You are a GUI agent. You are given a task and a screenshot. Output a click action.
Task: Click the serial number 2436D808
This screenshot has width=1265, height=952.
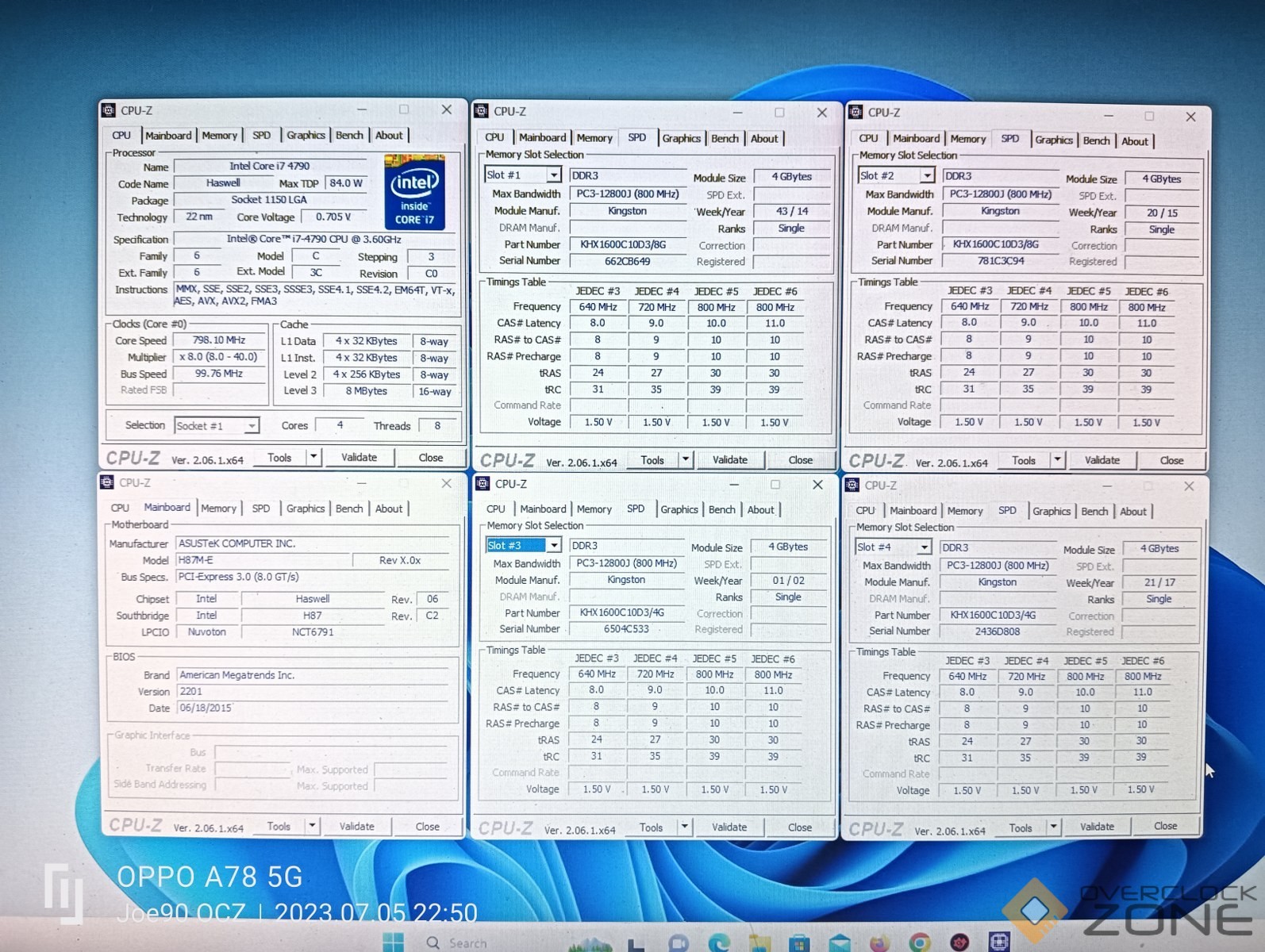[998, 631]
